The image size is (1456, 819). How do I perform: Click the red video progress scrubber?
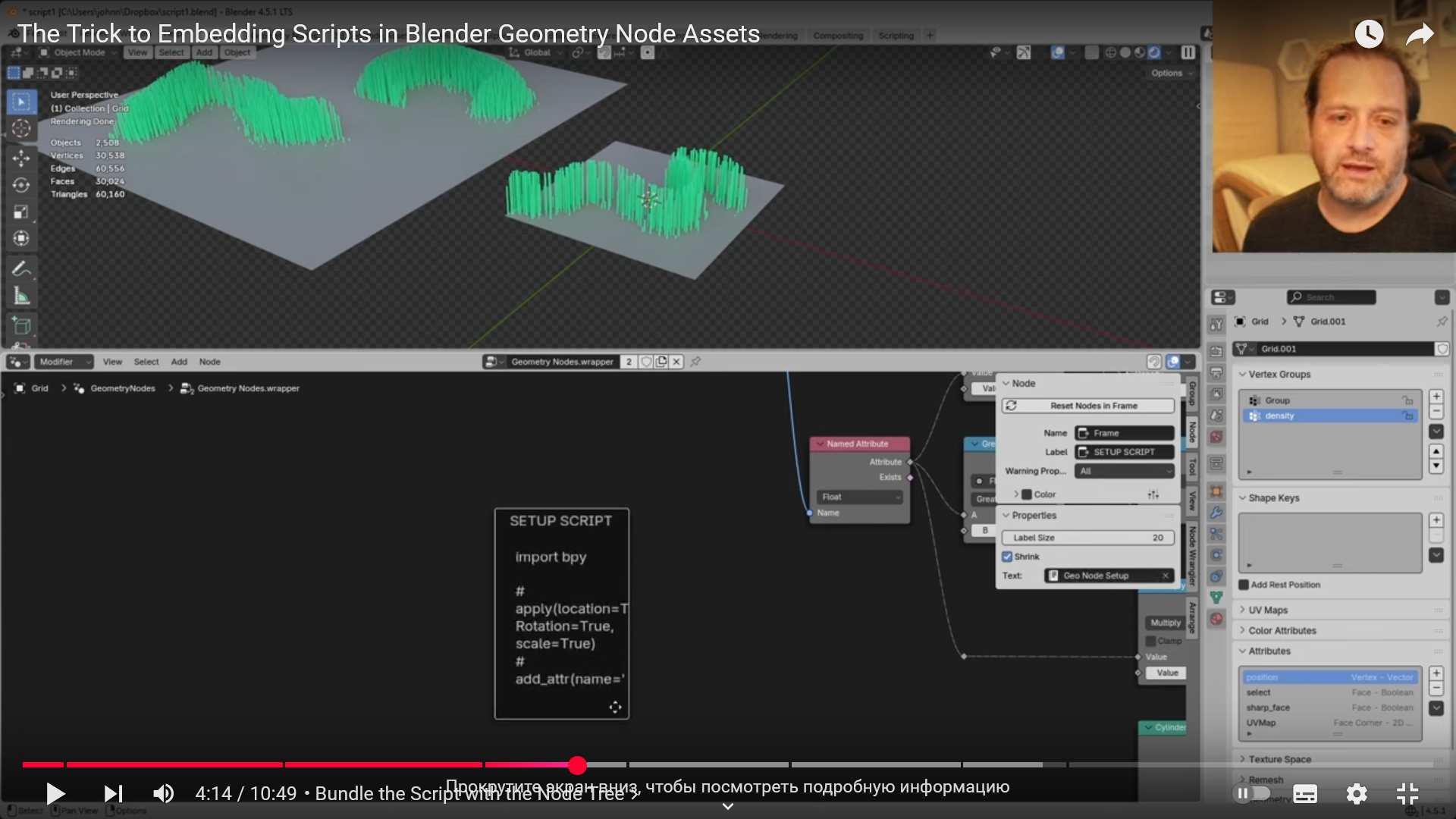coord(577,765)
